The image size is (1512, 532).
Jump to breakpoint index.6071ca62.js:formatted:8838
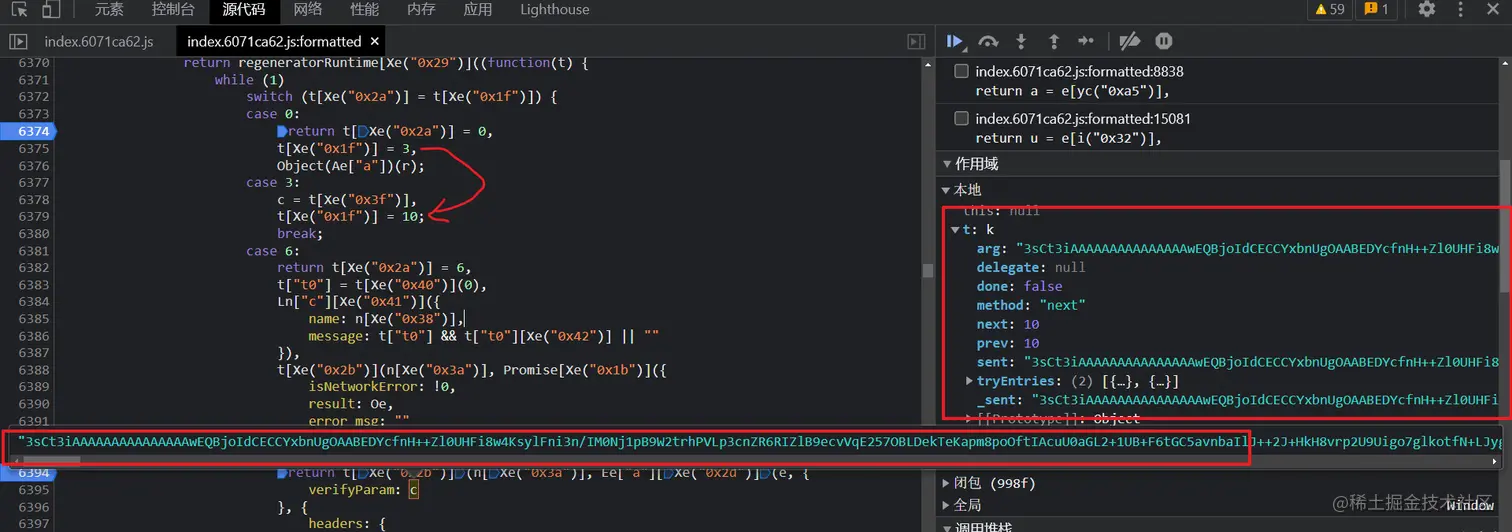point(1079,72)
